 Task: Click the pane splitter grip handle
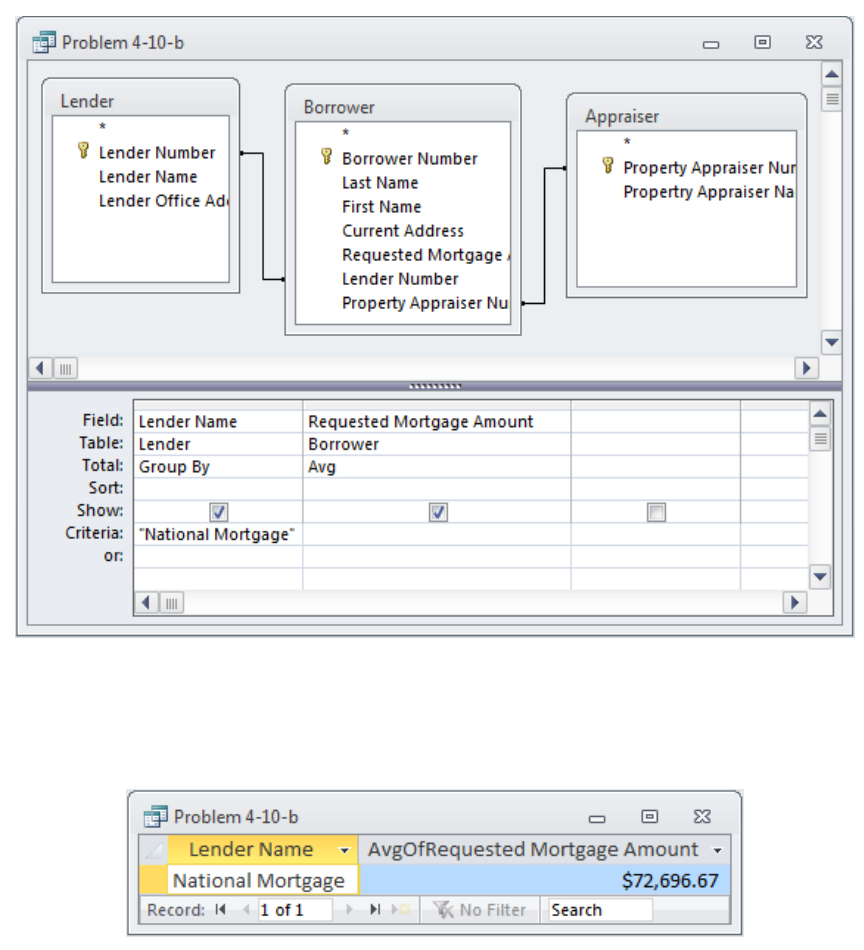tap(435, 386)
